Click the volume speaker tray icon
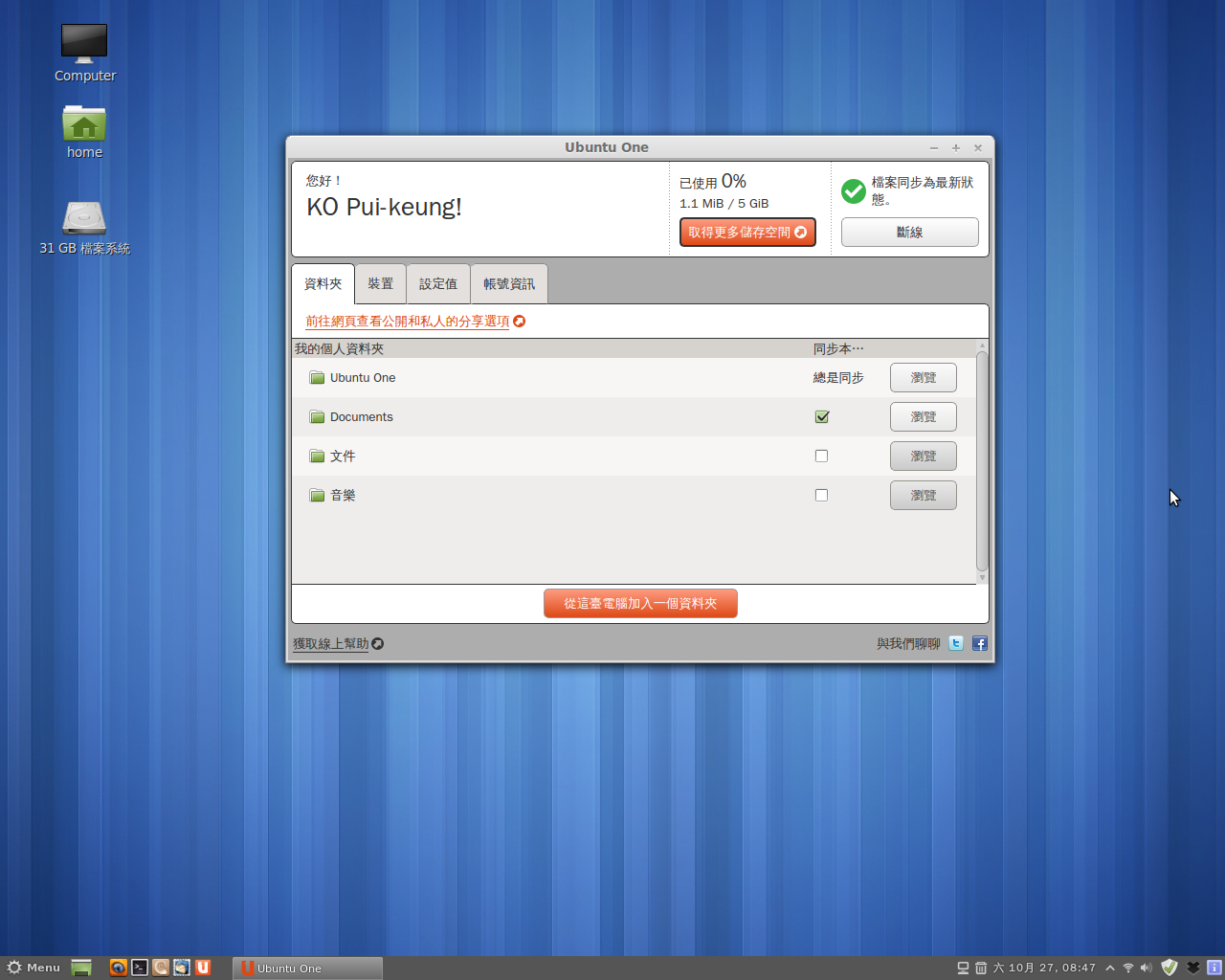This screenshot has width=1225, height=980. (x=1147, y=968)
